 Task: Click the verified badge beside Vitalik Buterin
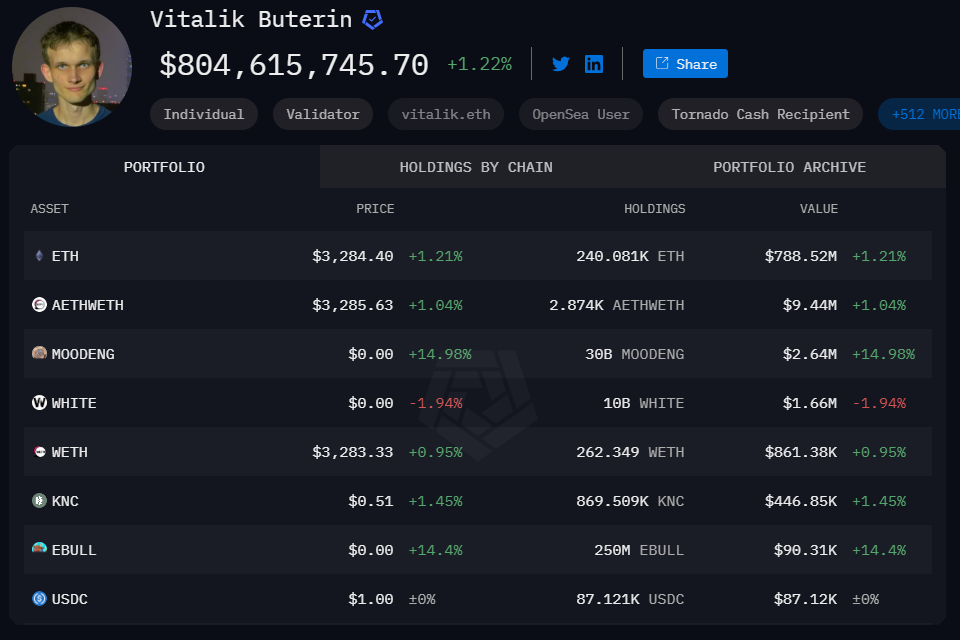point(372,20)
